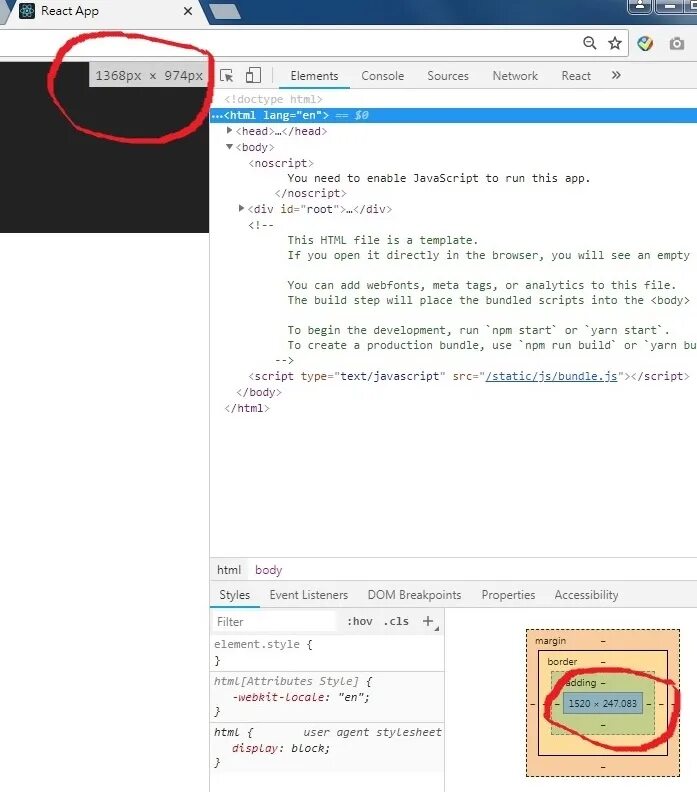Open the Sources tab
This screenshot has width=697, height=792.
pos(448,76)
